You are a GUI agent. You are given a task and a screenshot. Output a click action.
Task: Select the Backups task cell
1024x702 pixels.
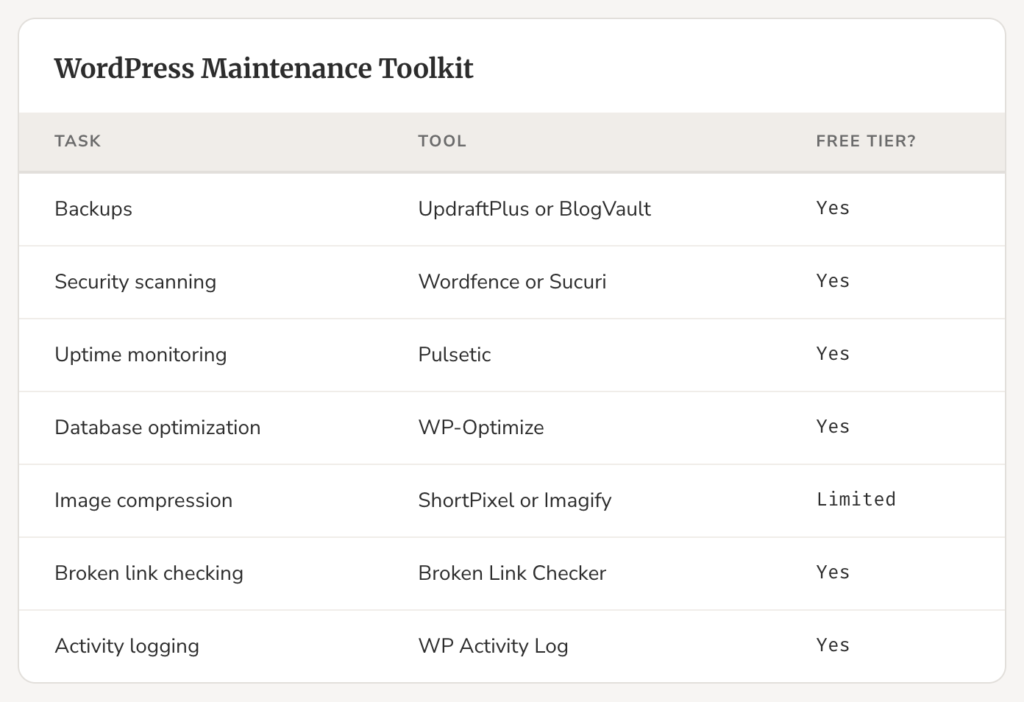[x=93, y=209]
